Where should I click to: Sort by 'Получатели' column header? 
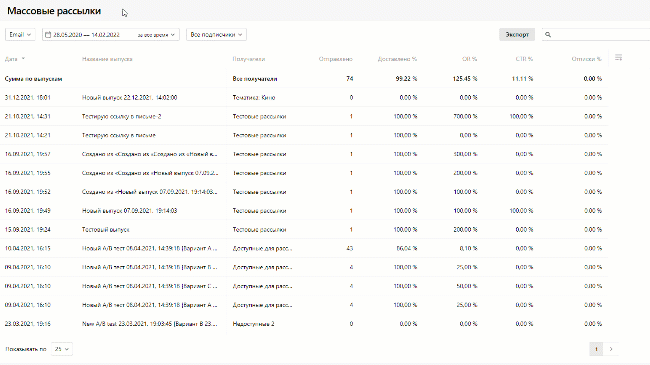tap(249, 59)
